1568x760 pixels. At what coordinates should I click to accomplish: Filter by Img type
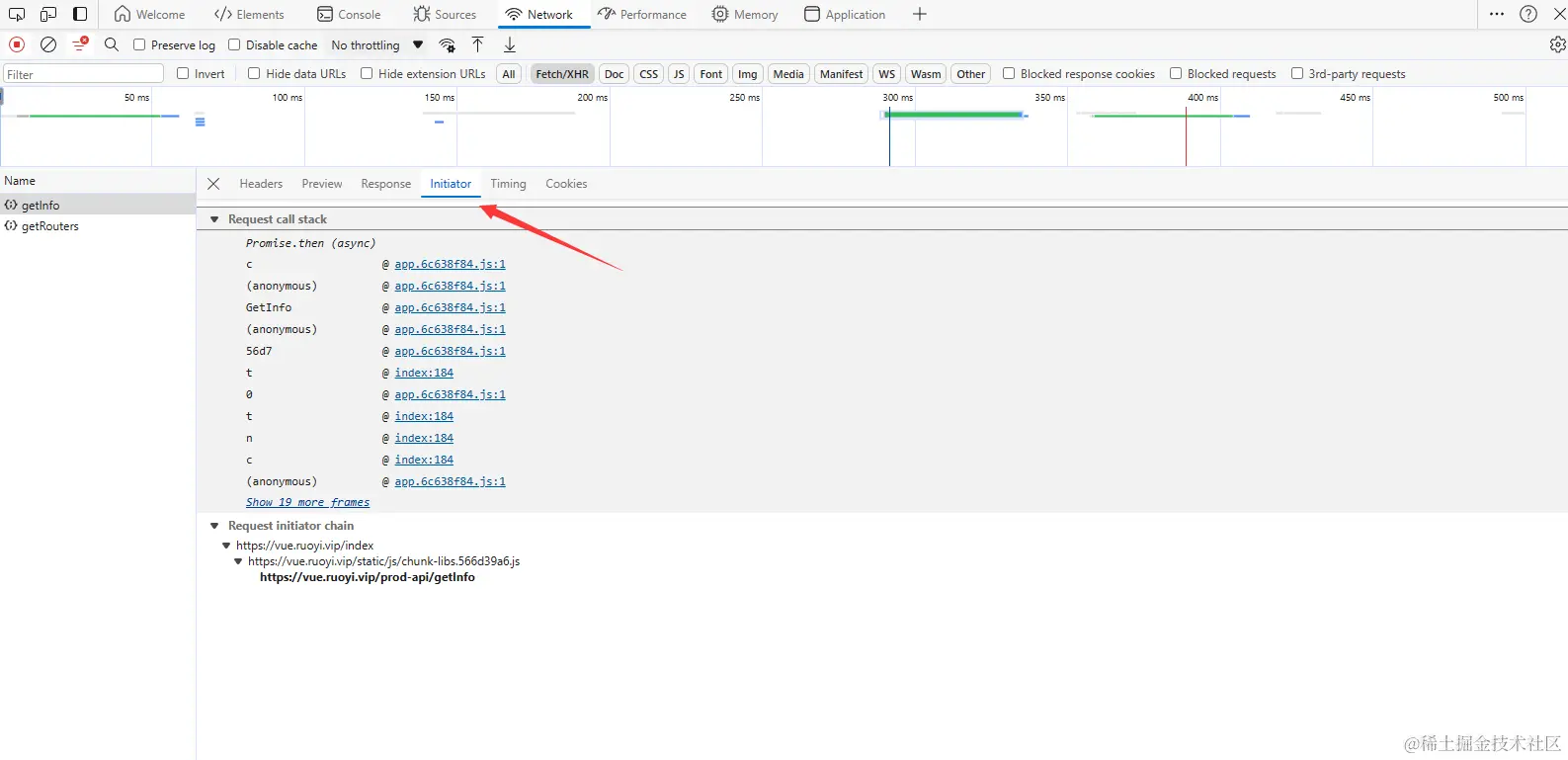[748, 74]
